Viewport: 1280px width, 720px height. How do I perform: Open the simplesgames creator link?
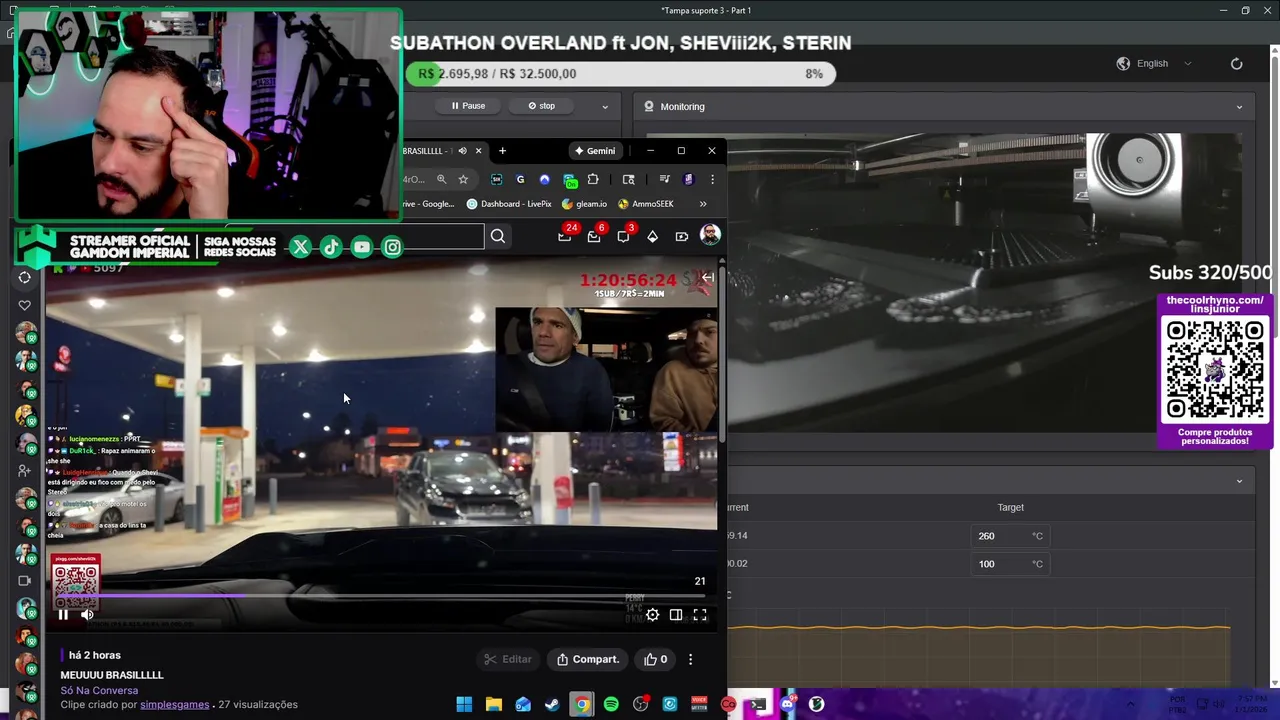[x=174, y=704]
